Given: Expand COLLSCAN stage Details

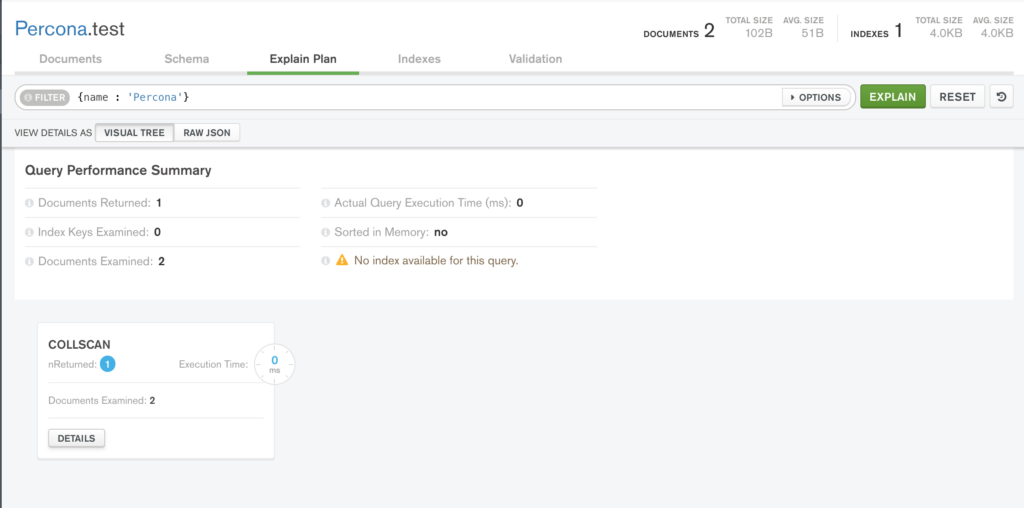Looking at the screenshot, I should pos(76,438).
